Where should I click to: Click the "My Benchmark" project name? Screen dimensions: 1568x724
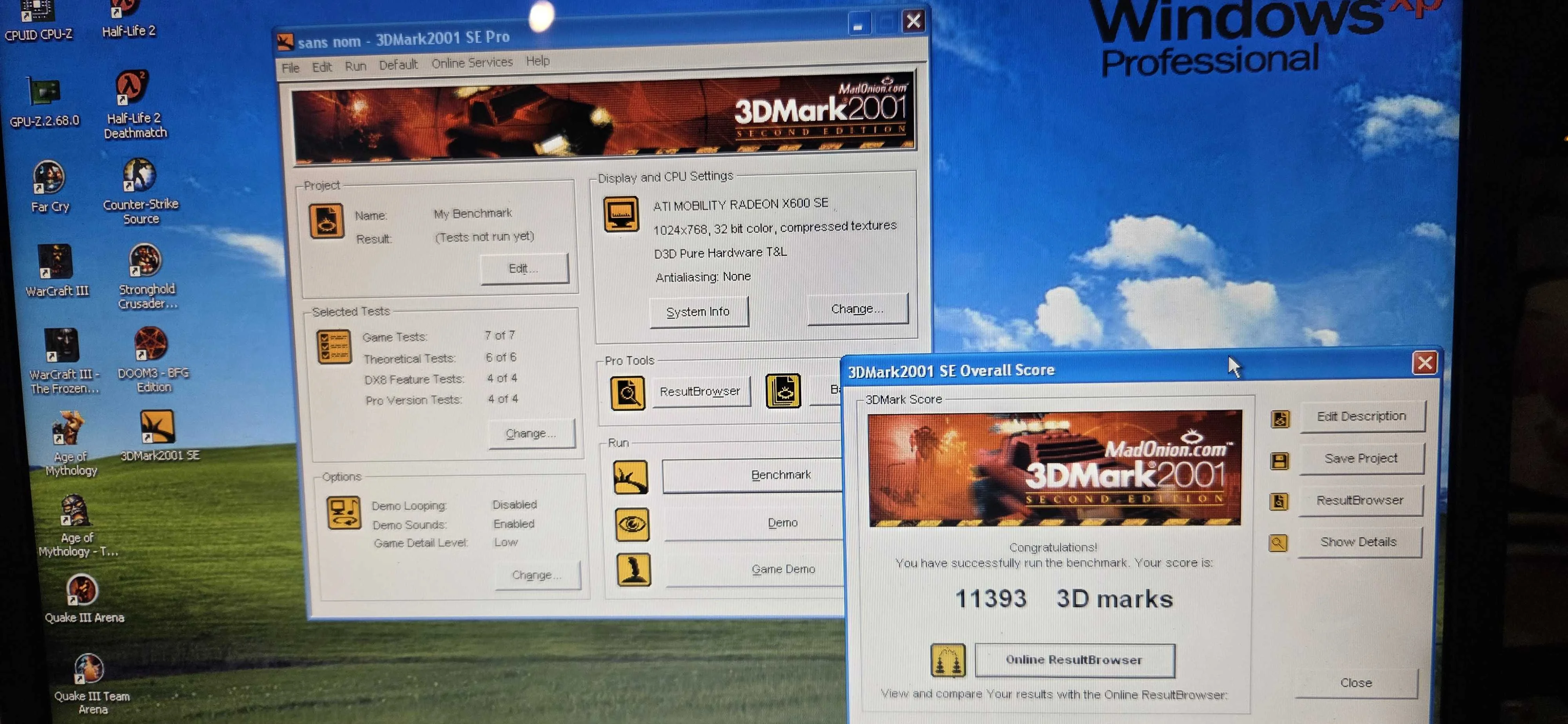point(473,214)
